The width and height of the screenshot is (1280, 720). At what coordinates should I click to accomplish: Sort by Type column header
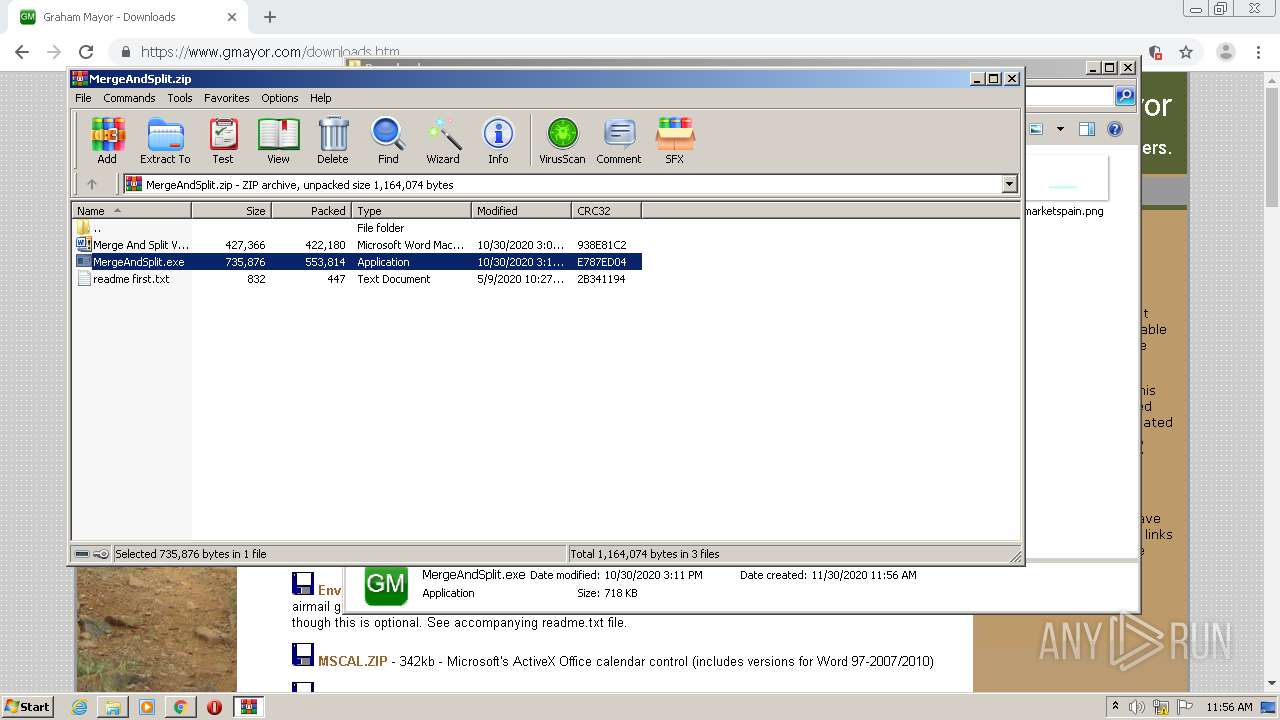click(411, 211)
